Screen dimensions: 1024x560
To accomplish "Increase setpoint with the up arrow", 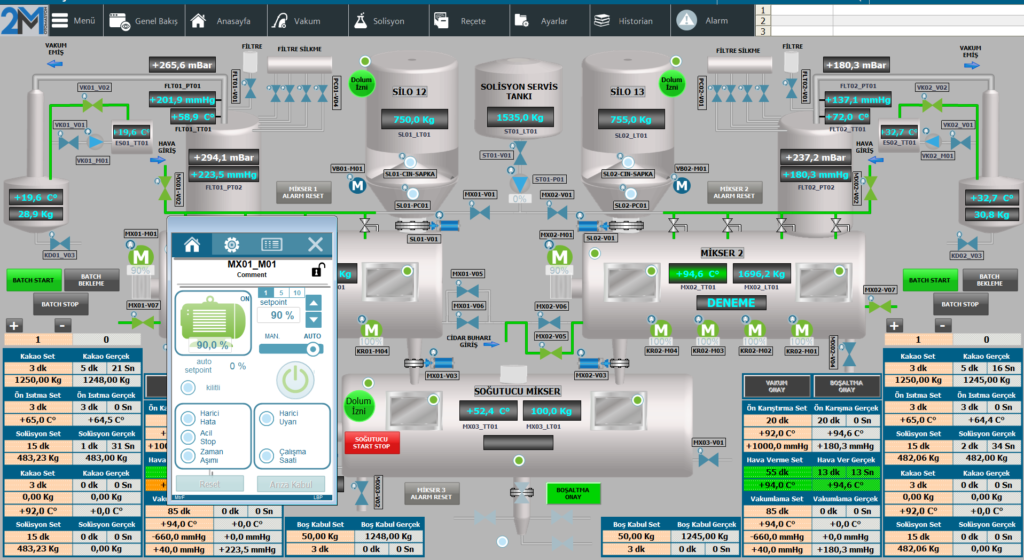I will [313, 303].
